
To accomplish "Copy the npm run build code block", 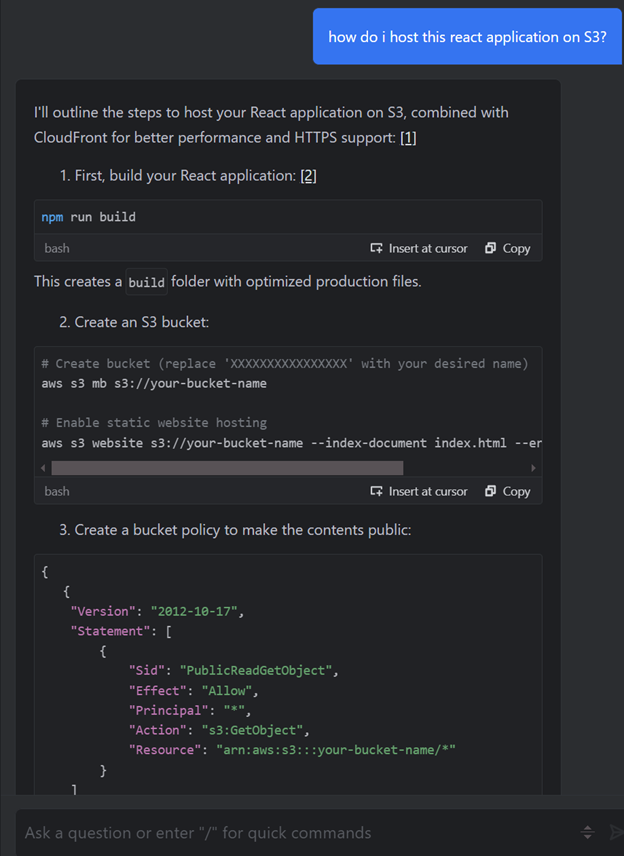I will click(x=508, y=248).
